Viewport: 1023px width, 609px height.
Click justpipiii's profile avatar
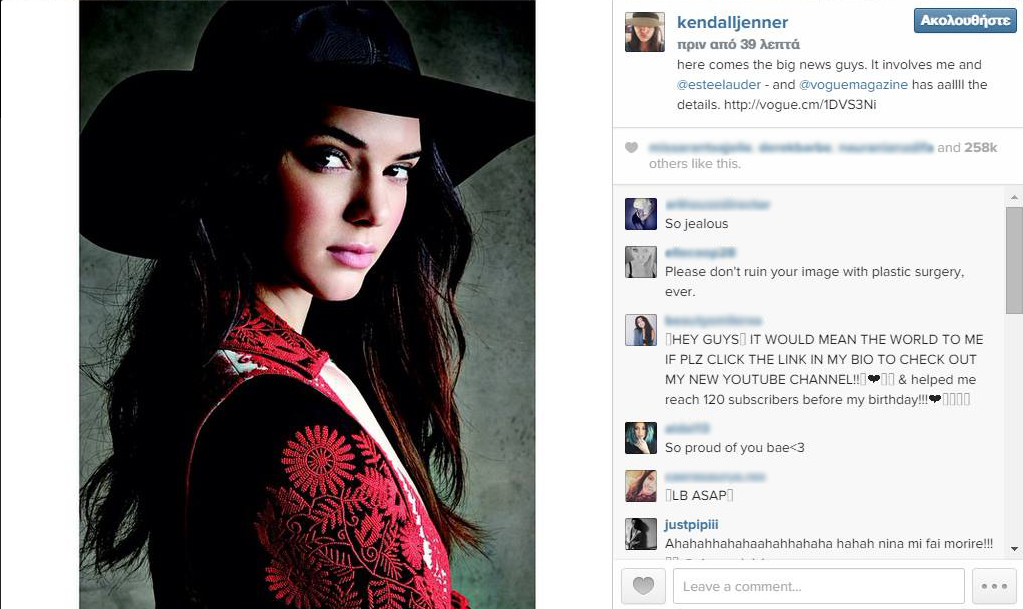point(641,534)
